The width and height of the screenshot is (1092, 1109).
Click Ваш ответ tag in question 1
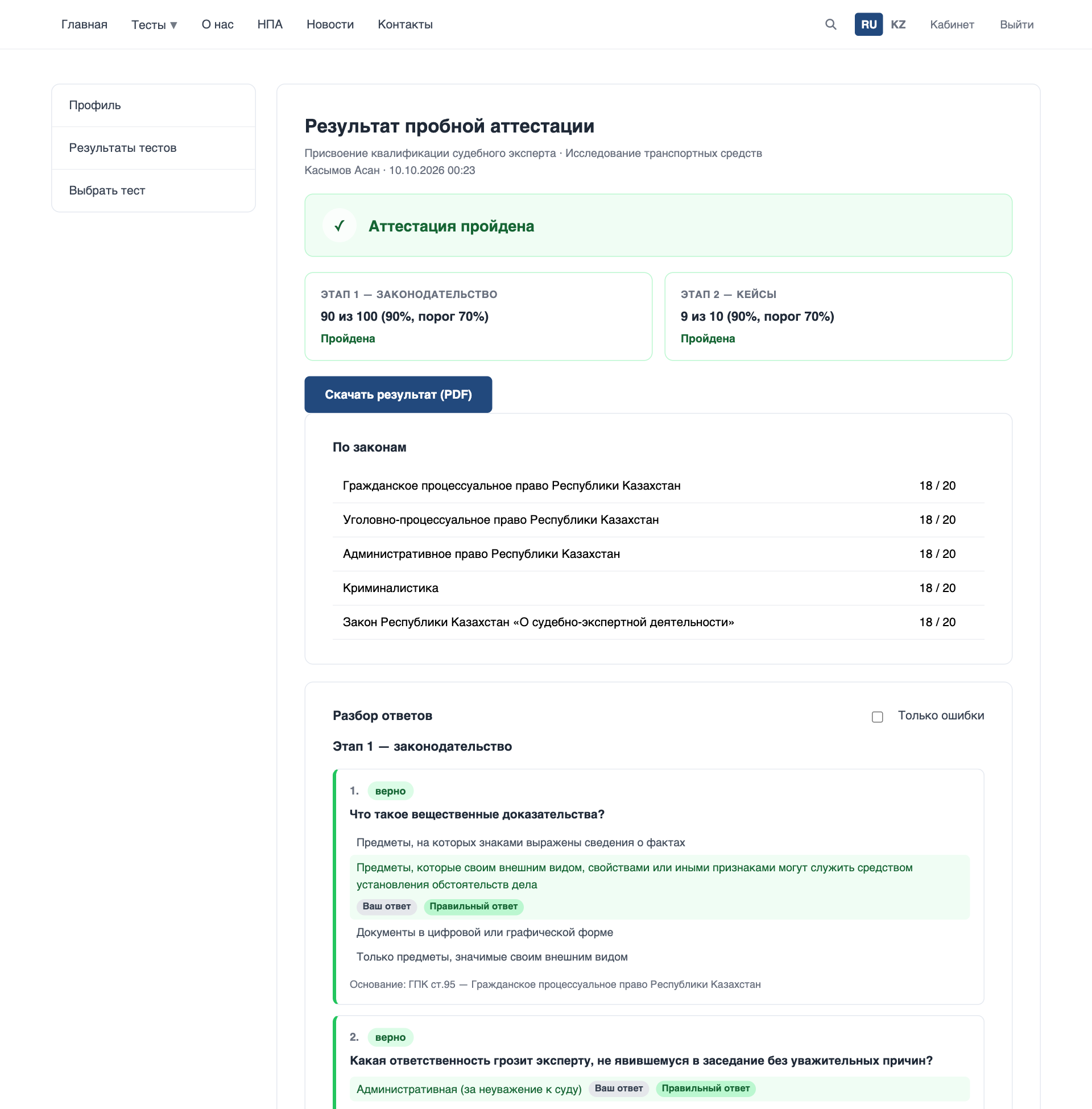click(x=387, y=907)
